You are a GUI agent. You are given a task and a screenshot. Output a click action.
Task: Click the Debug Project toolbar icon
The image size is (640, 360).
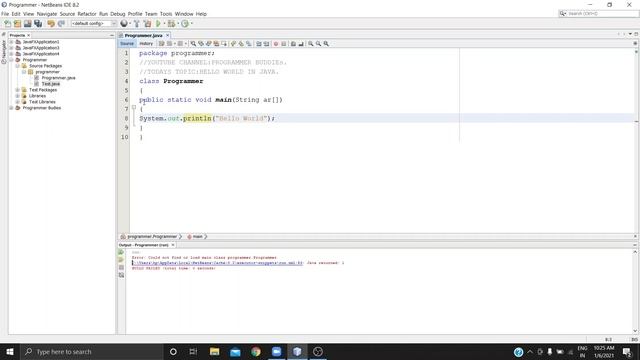click(171, 24)
